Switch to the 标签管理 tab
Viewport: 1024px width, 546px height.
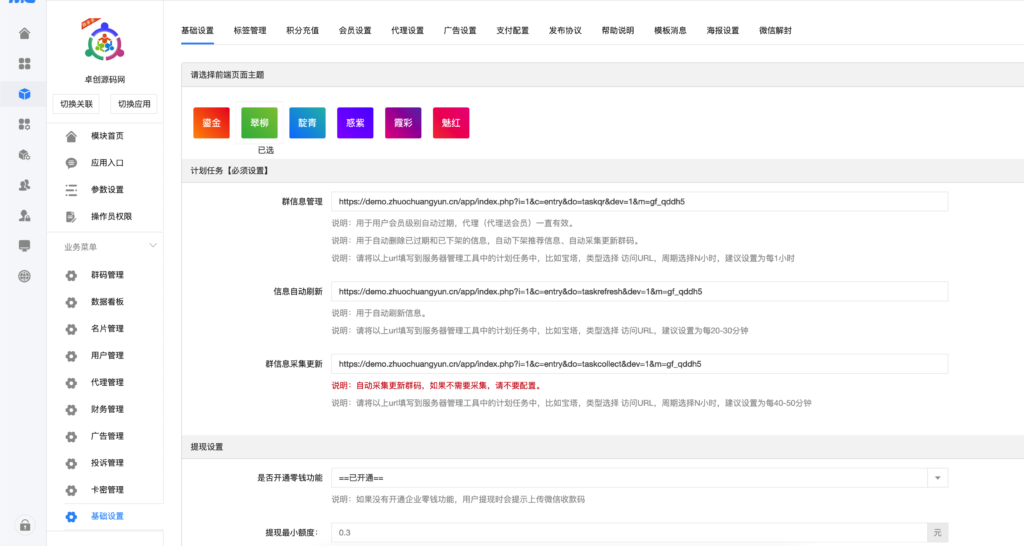pos(250,31)
